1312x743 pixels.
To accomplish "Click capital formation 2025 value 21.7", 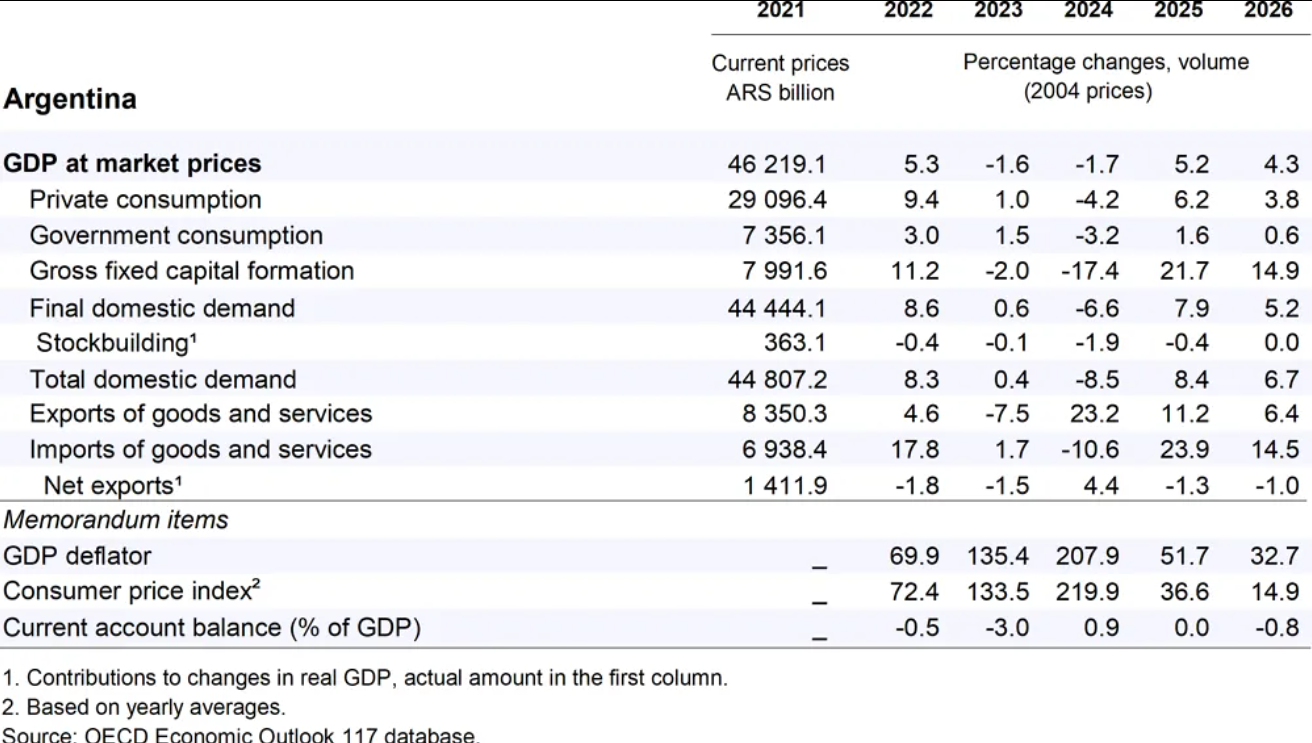I will coord(1185,271).
